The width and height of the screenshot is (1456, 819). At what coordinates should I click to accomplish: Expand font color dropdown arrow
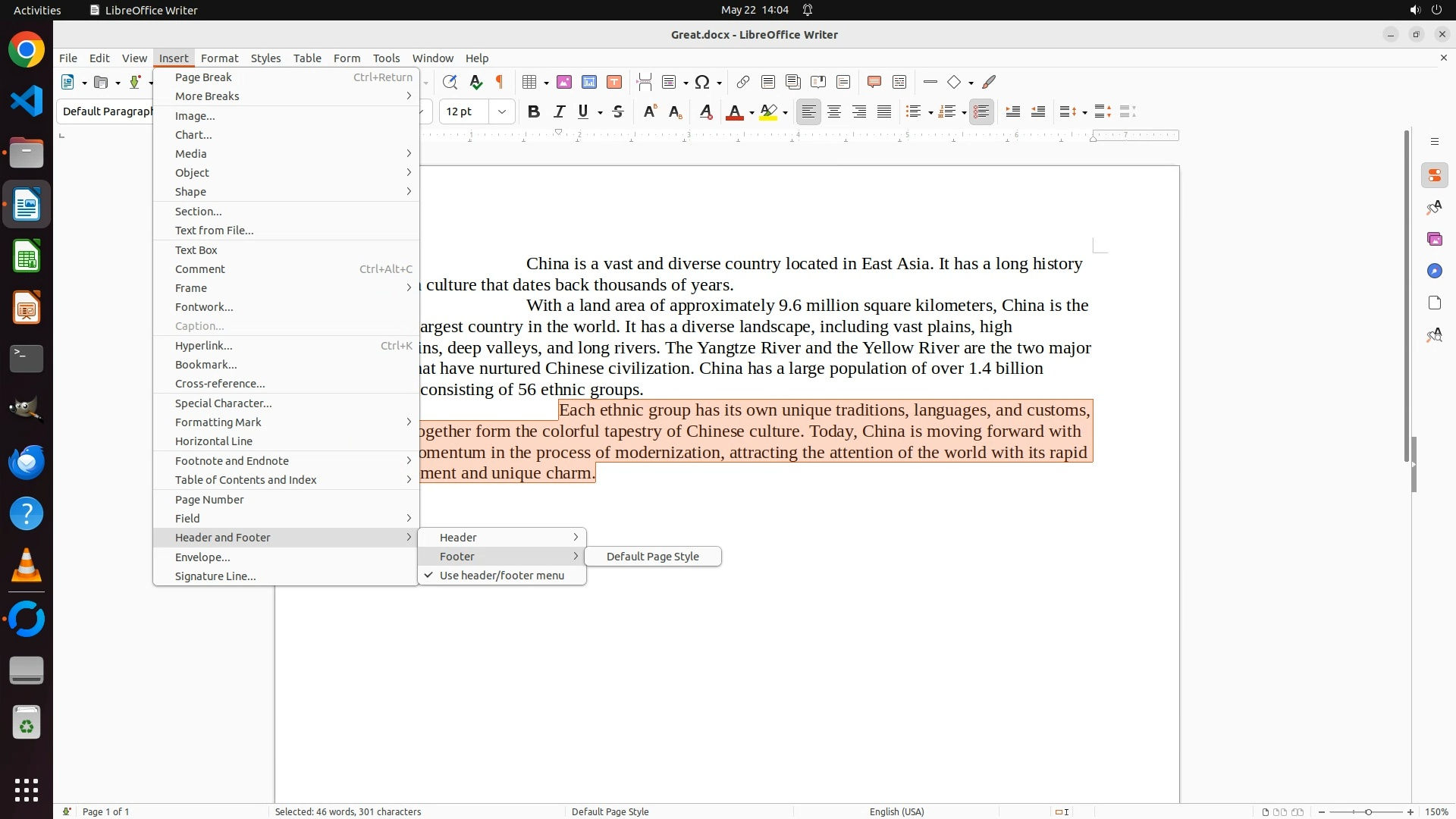(x=752, y=113)
